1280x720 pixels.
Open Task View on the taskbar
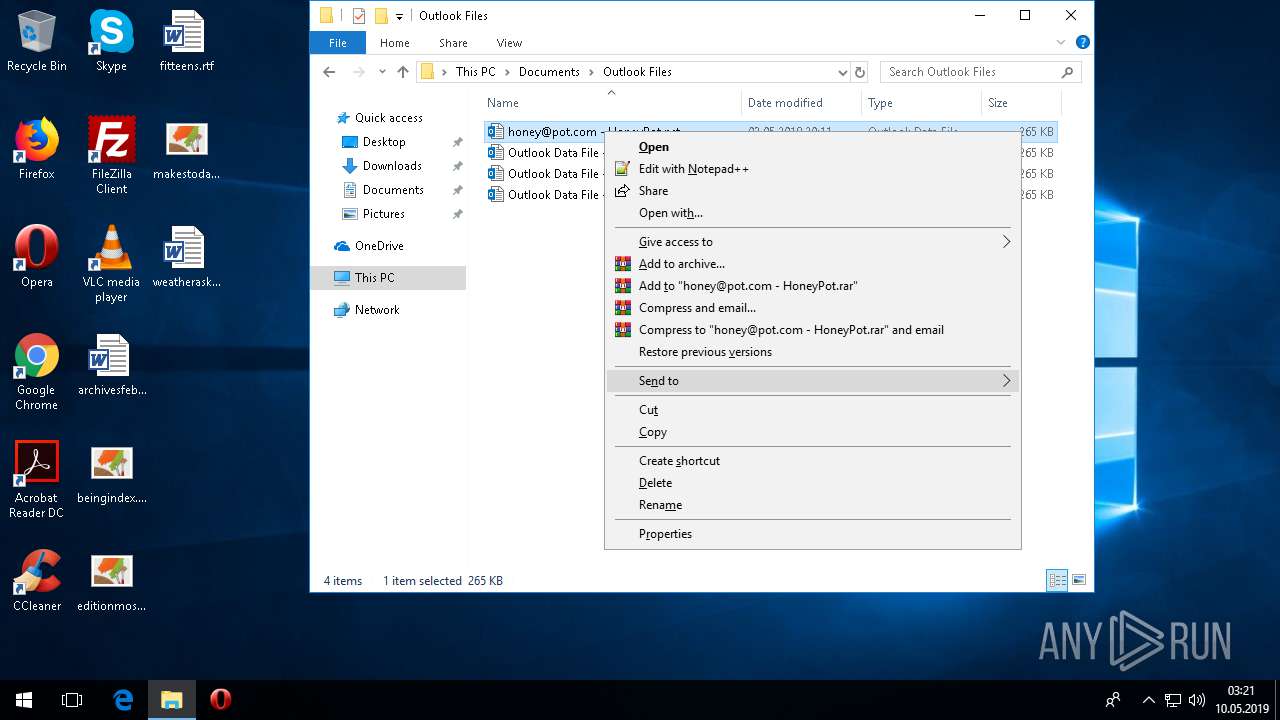click(x=72, y=700)
